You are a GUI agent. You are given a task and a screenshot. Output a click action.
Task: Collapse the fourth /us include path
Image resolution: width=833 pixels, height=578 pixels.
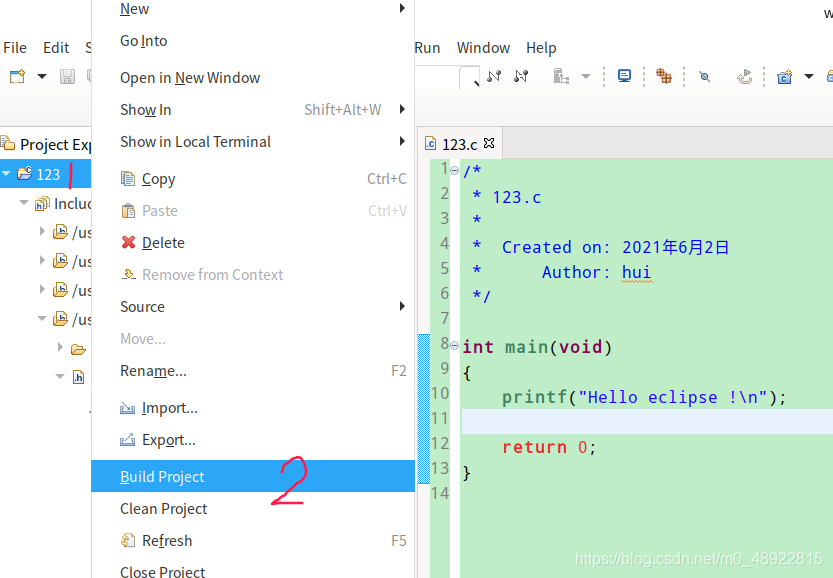[x=42, y=319]
